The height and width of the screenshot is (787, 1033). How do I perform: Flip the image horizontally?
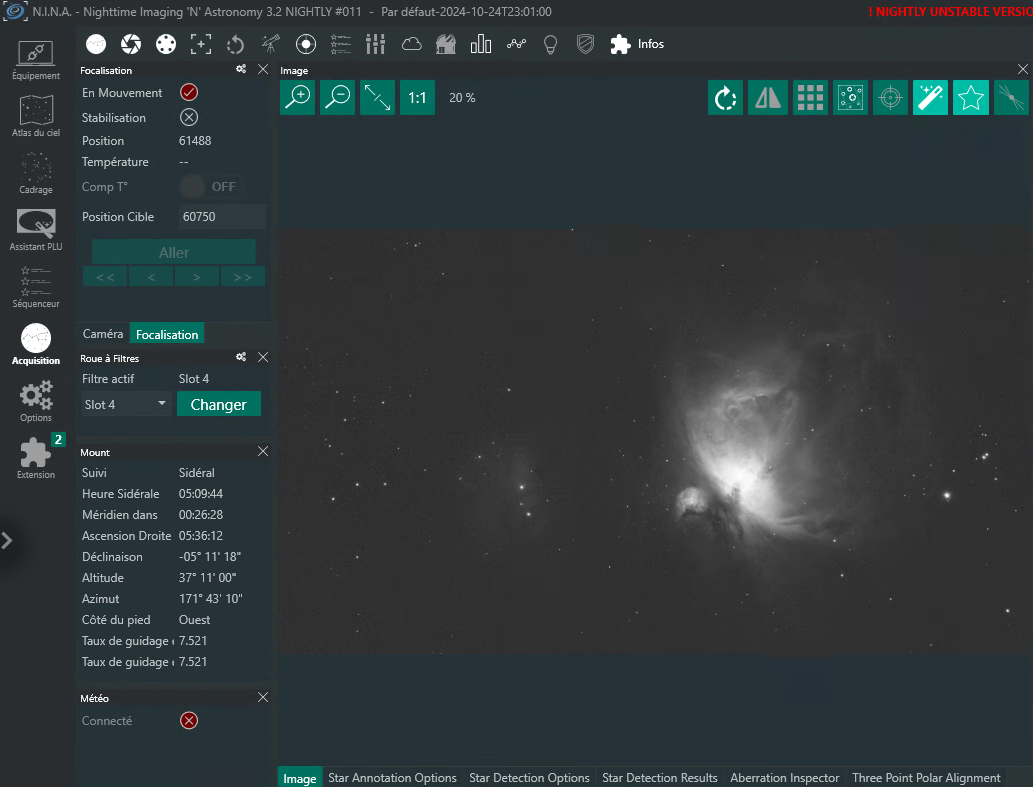tap(768, 97)
